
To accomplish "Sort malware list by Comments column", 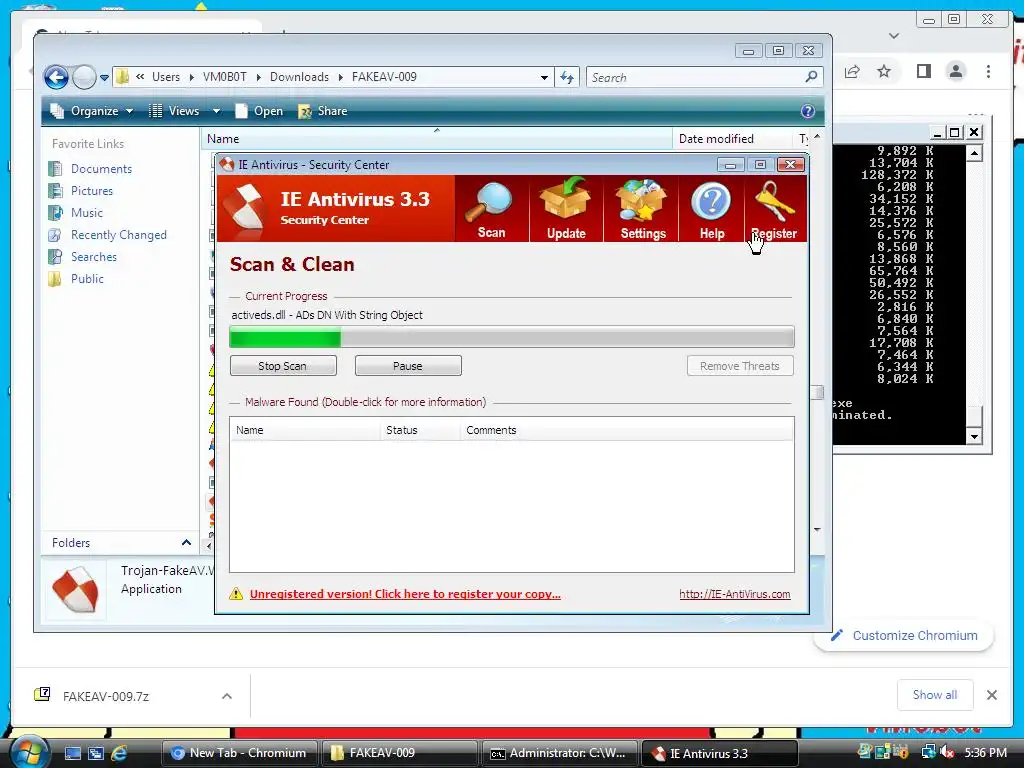I will tap(627, 430).
